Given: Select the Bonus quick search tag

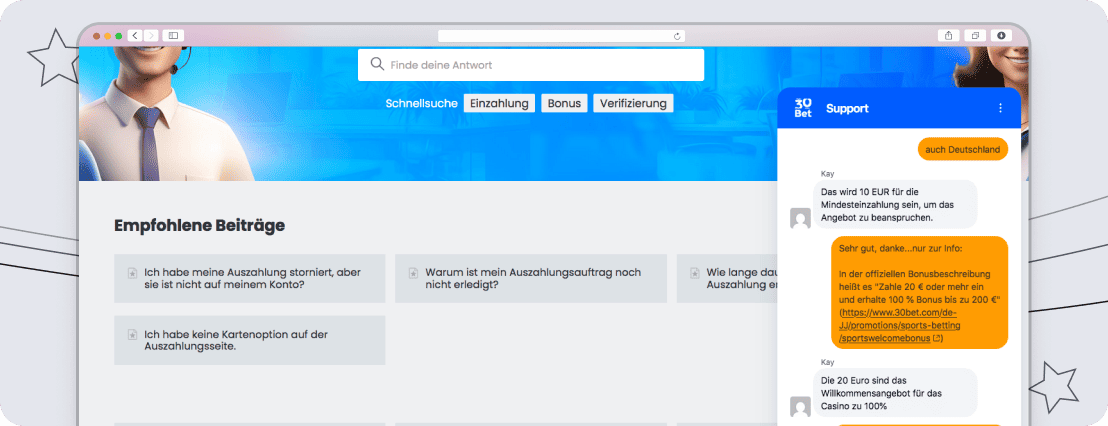Looking at the screenshot, I should [564, 103].
